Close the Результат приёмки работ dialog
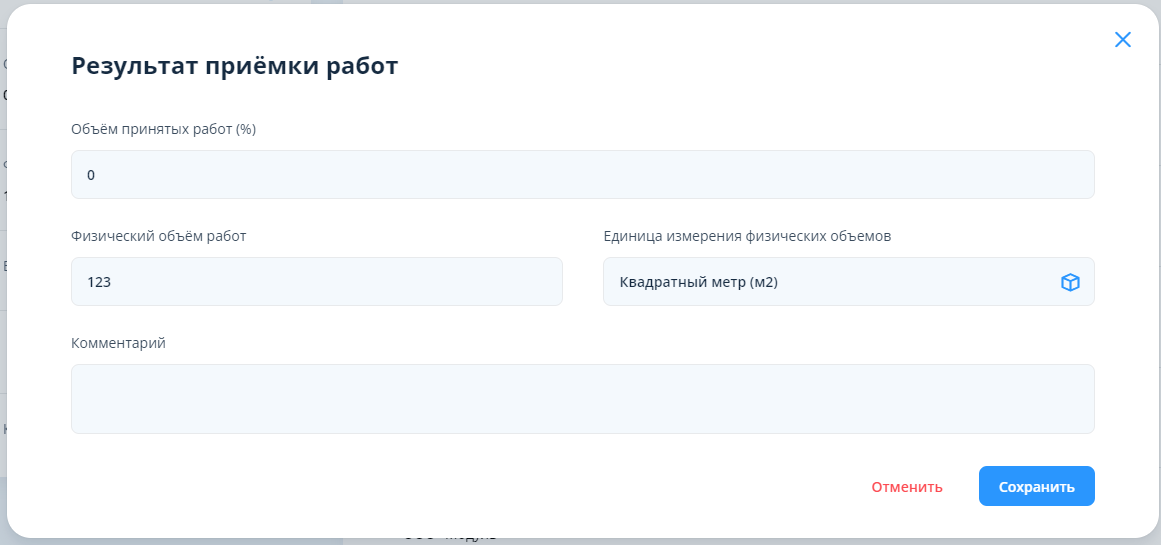1161x545 pixels. 1122,40
